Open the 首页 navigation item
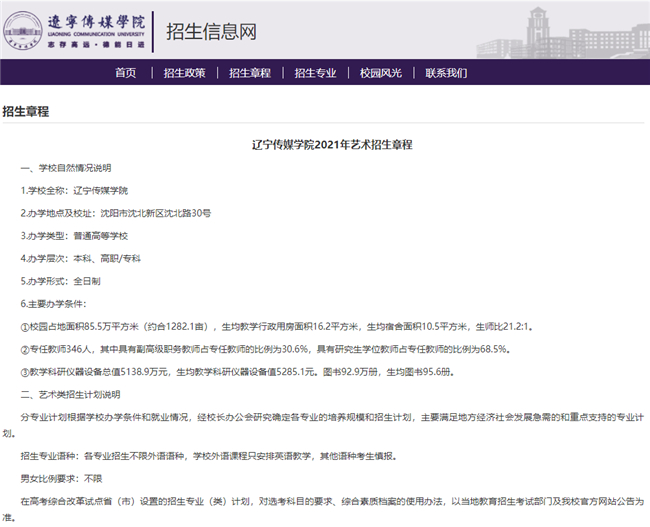 coord(126,73)
